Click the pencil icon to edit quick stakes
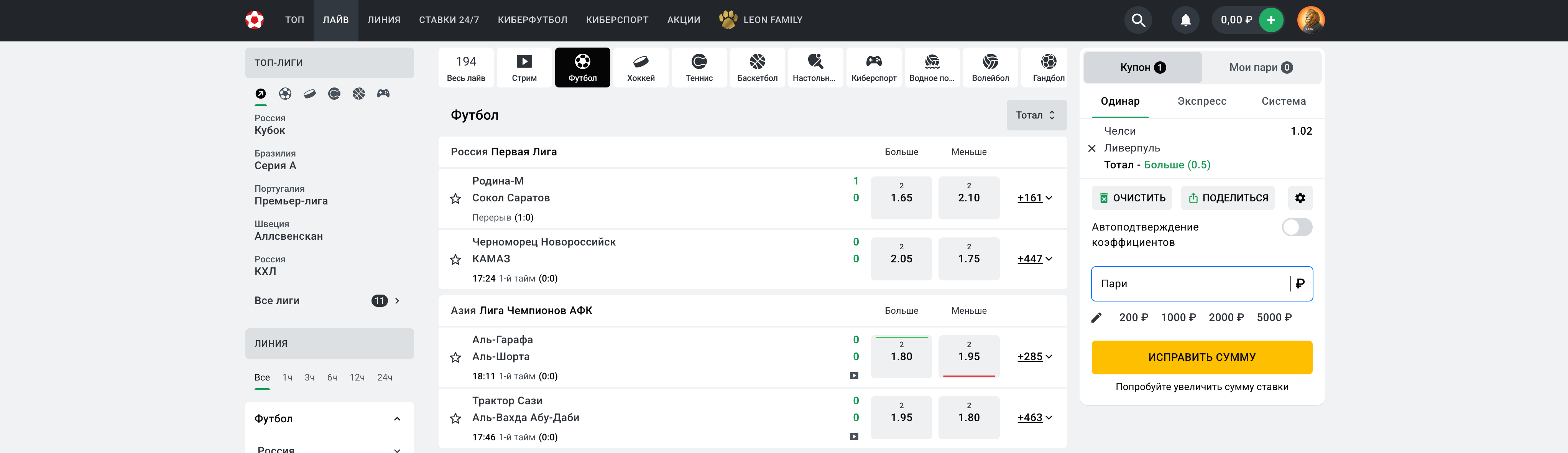 pos(1096,317)
